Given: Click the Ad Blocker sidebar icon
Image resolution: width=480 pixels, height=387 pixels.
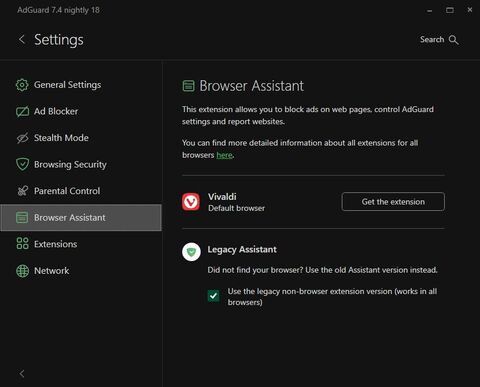Looking at the screenshot, I should point(22,111).
